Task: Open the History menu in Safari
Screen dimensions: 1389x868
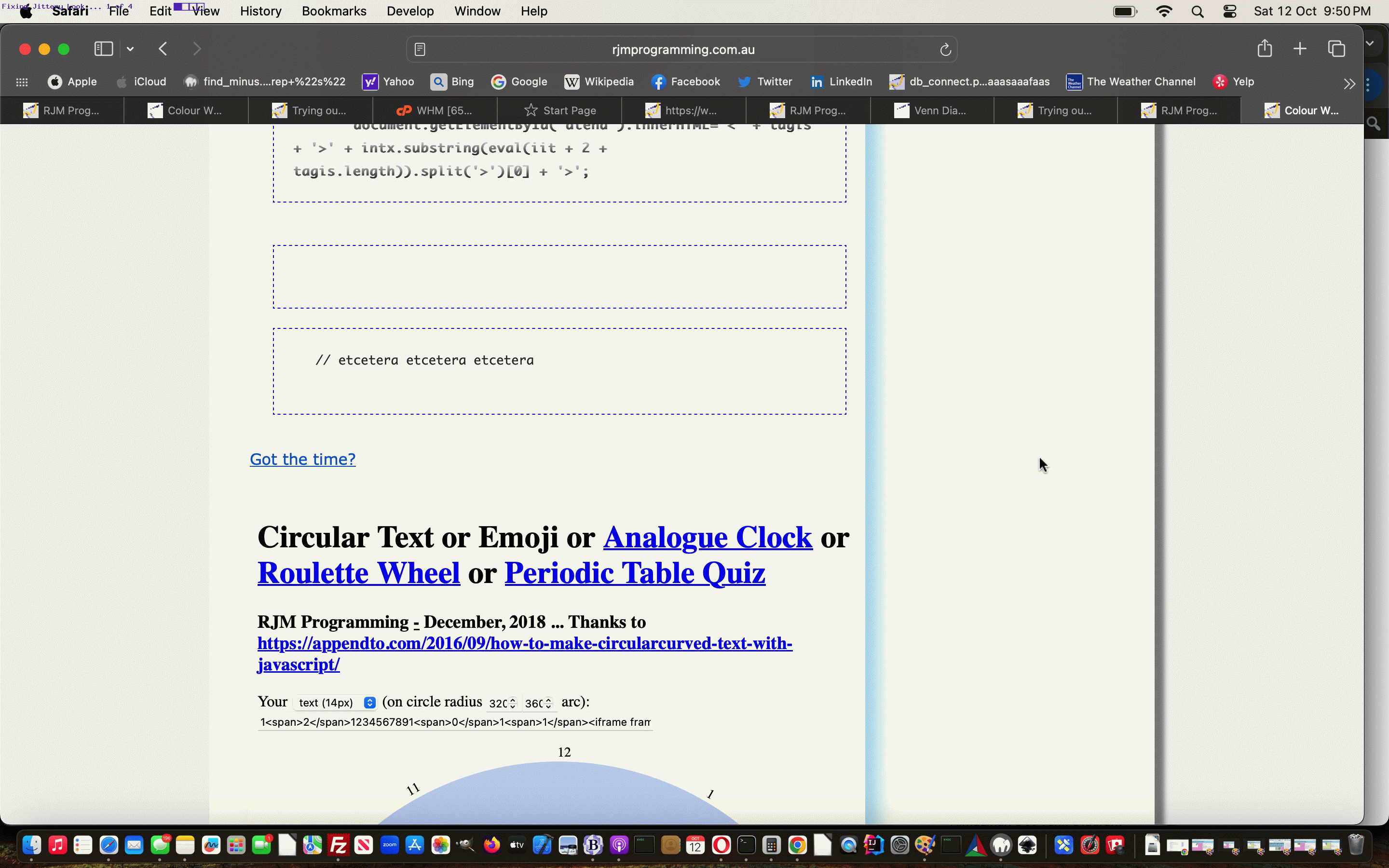Action: pos(261,11)
